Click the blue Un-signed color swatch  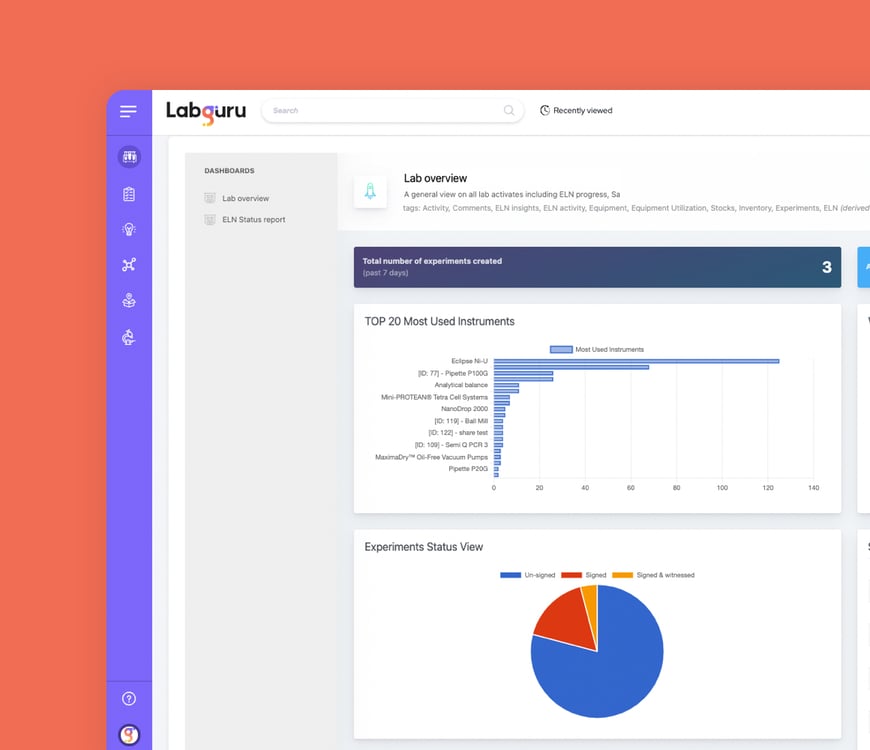coord(510,574)
